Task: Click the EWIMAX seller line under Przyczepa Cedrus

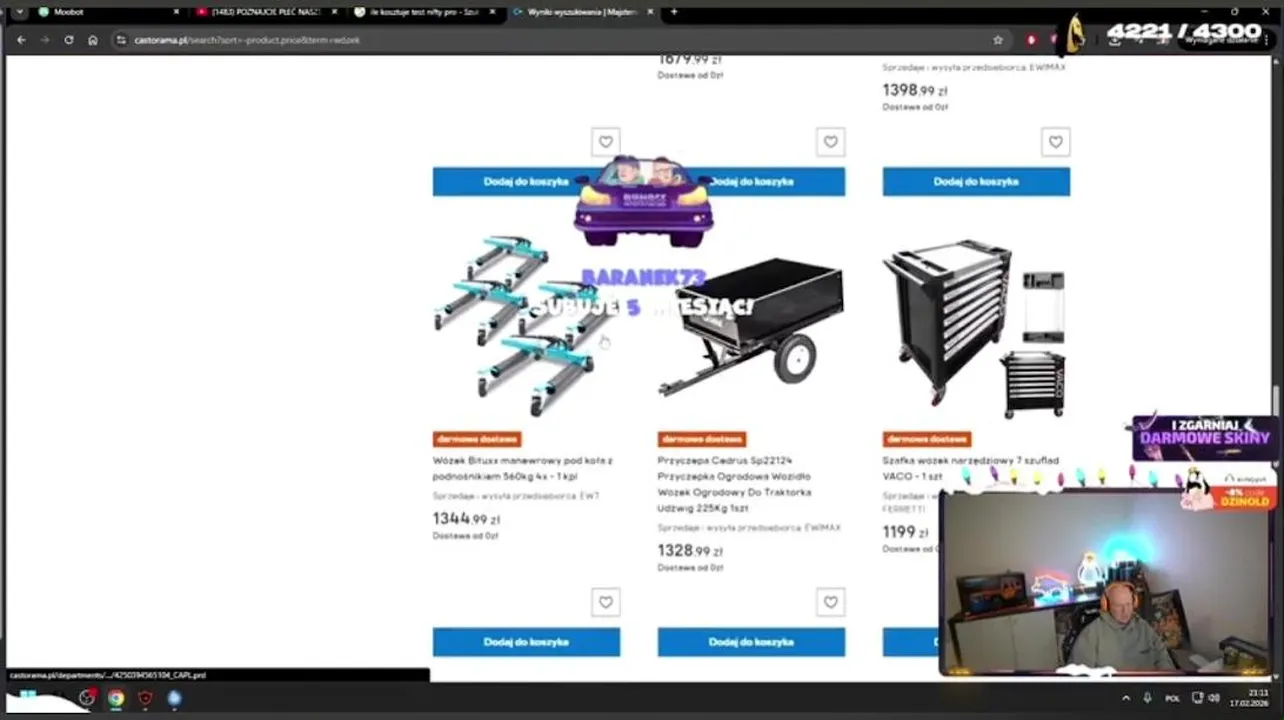Action: 749,528
